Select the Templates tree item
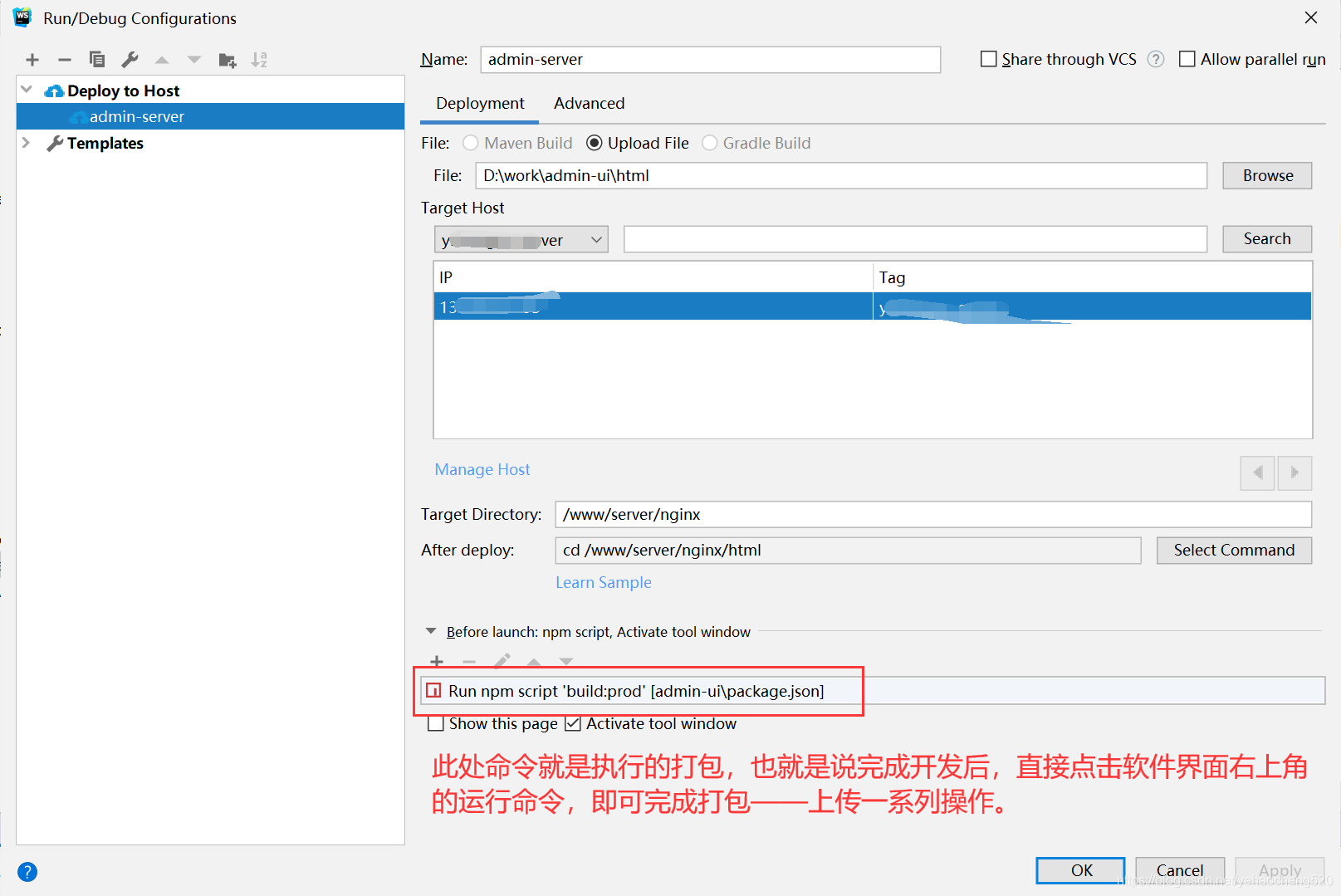Viewport: 1341px width, 896px height. tap(105, 143)
